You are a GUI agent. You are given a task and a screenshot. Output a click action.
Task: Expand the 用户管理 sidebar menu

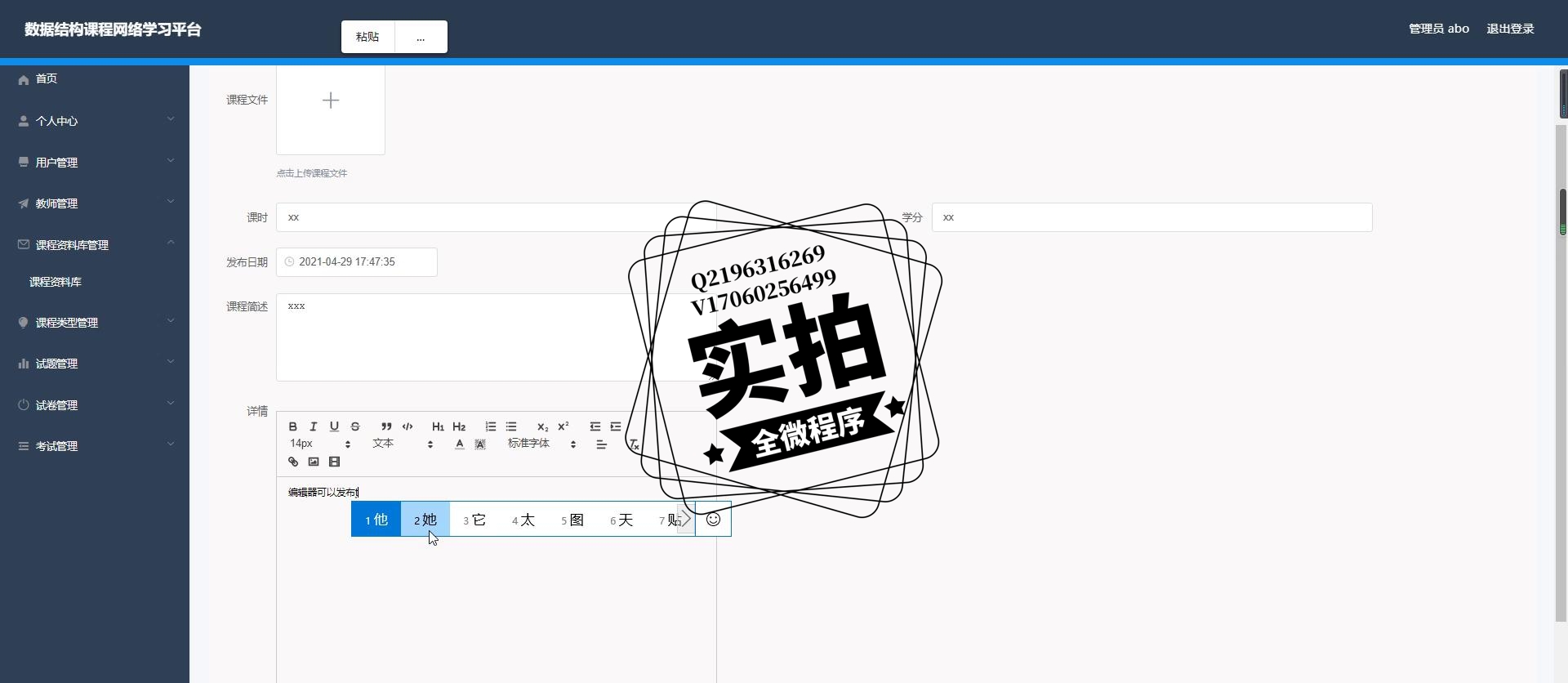pos(95,163)
